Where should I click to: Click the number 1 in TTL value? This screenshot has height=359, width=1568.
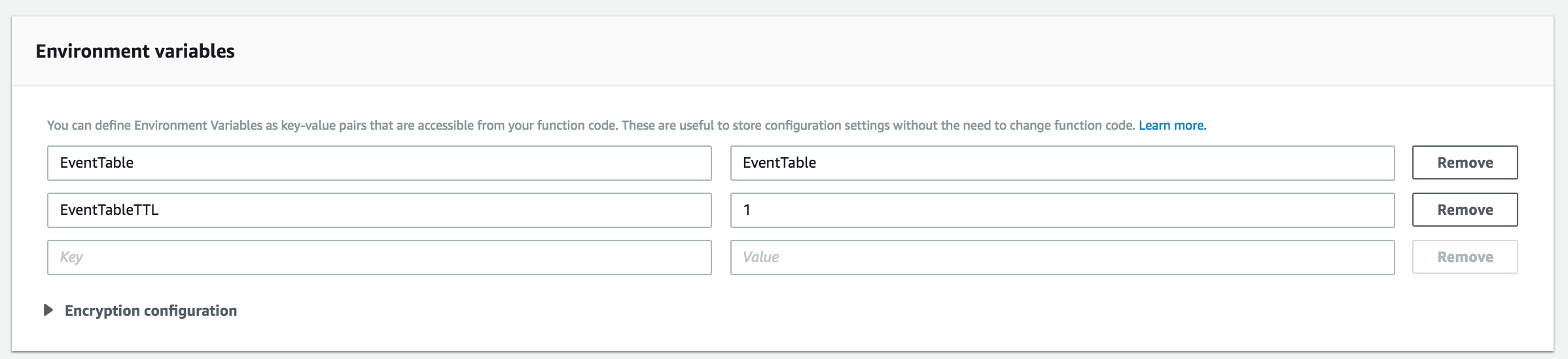click(747, 210)
